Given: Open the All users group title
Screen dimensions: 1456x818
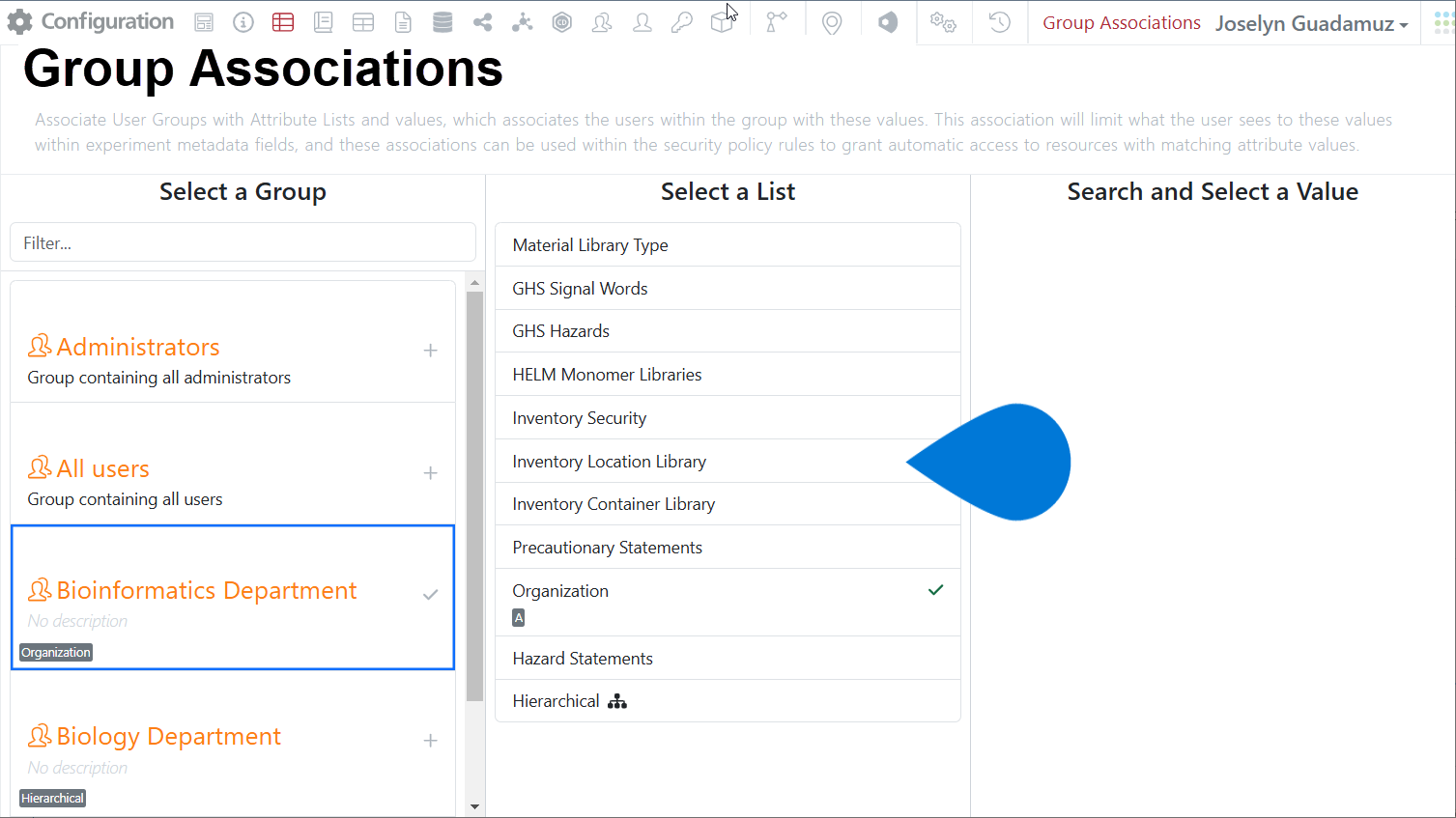Looking at the screenshot, I should [x=103, y=468].
